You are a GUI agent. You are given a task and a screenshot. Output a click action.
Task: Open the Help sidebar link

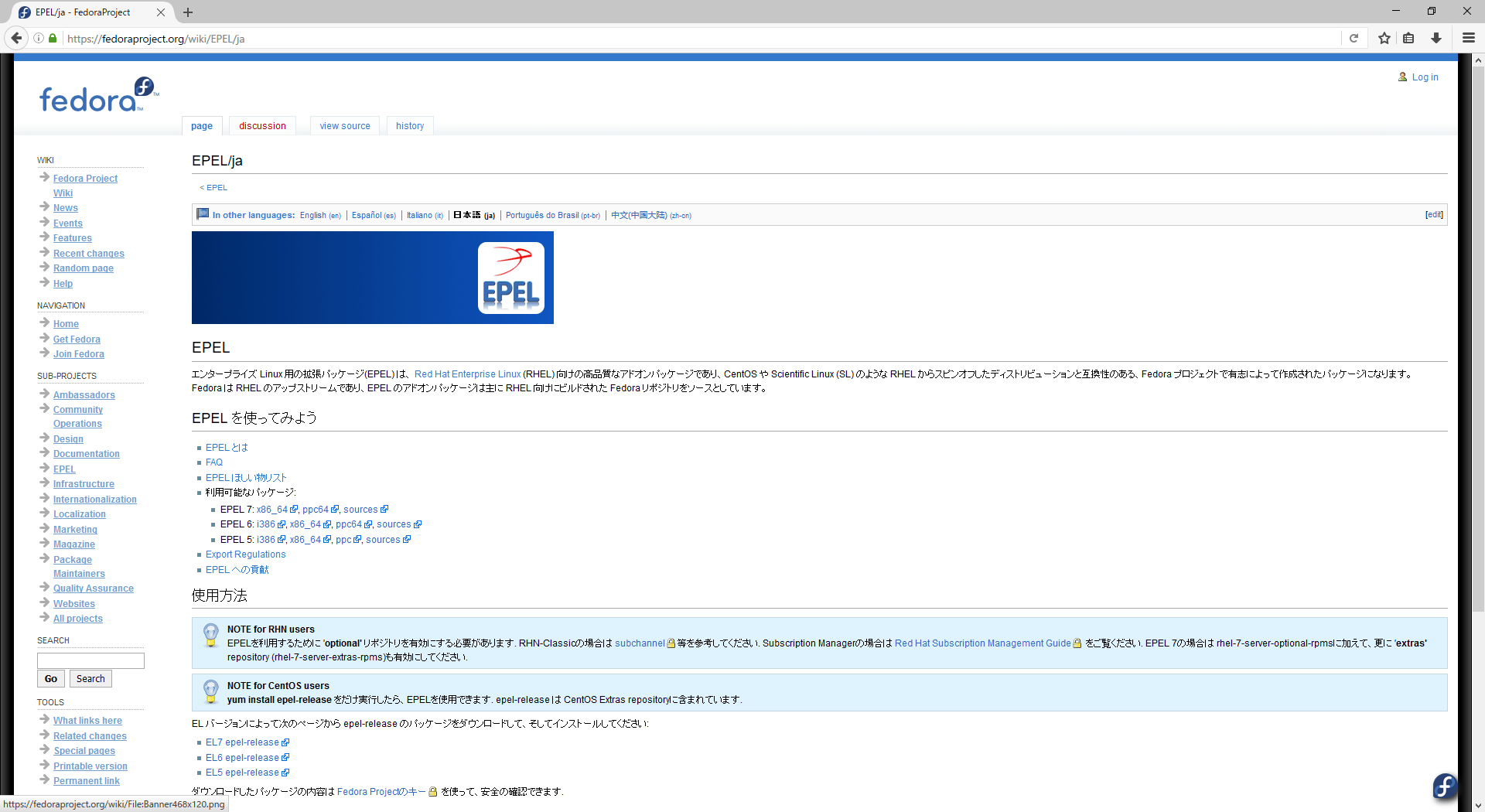coord(63,284)
